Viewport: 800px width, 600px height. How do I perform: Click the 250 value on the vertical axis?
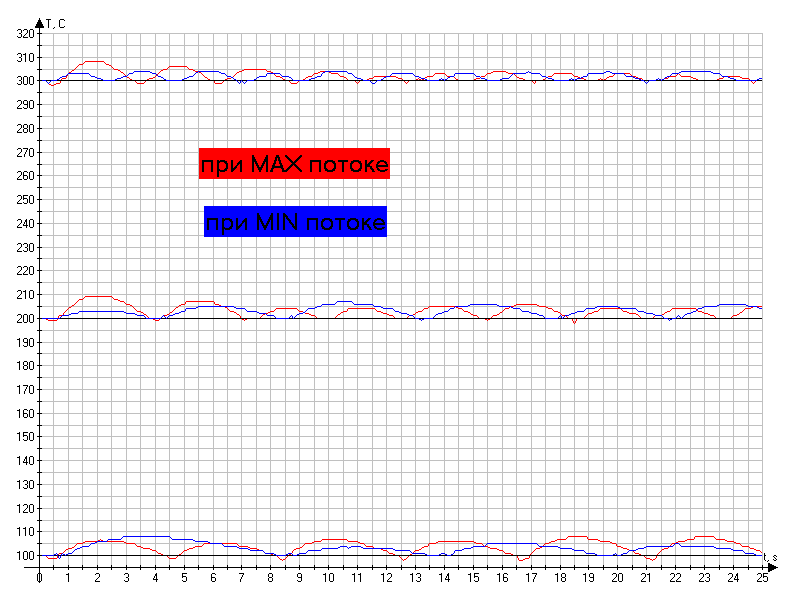pos(25,200)
